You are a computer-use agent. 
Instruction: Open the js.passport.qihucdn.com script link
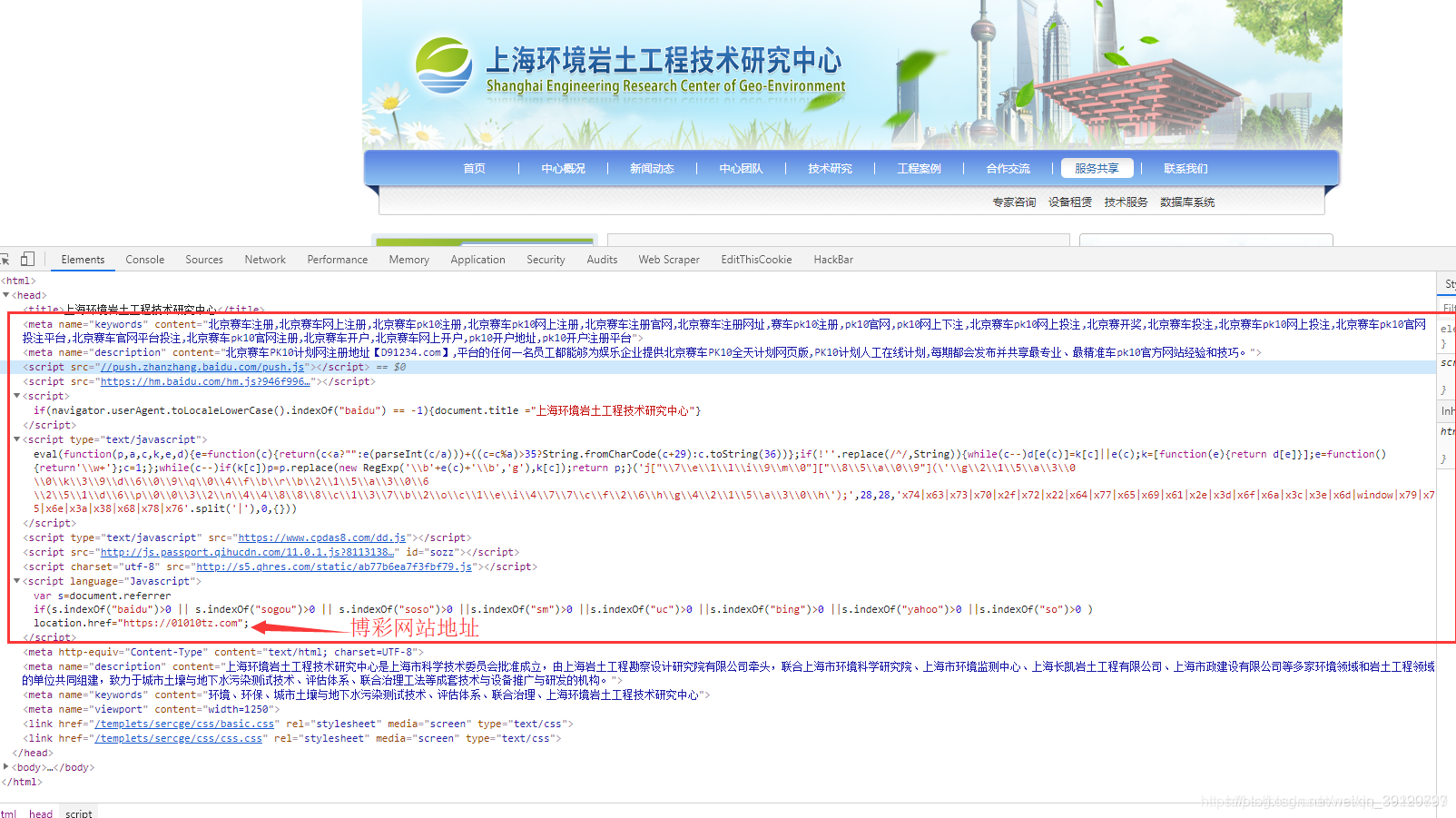tap(247, 552)
